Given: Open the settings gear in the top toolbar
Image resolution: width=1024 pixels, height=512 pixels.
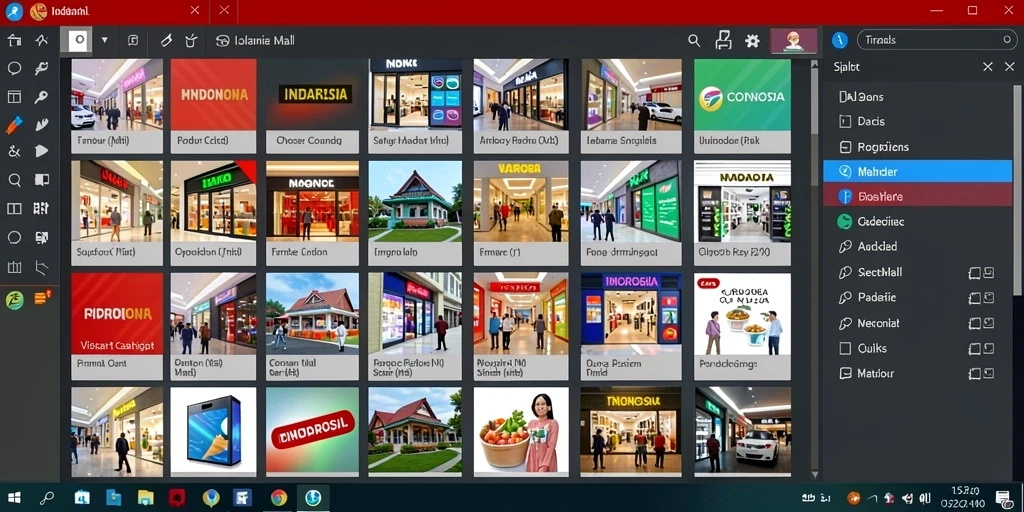Looking at the screenshot, I should (752, 40).
